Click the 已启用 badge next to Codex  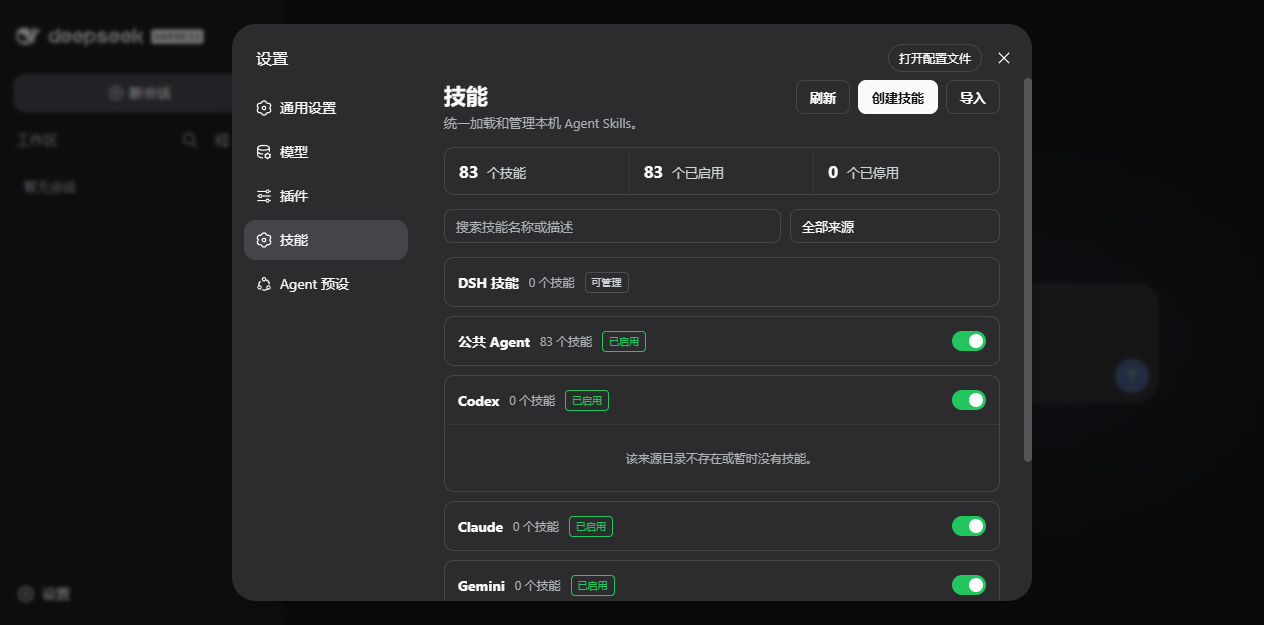pos(587,401)
